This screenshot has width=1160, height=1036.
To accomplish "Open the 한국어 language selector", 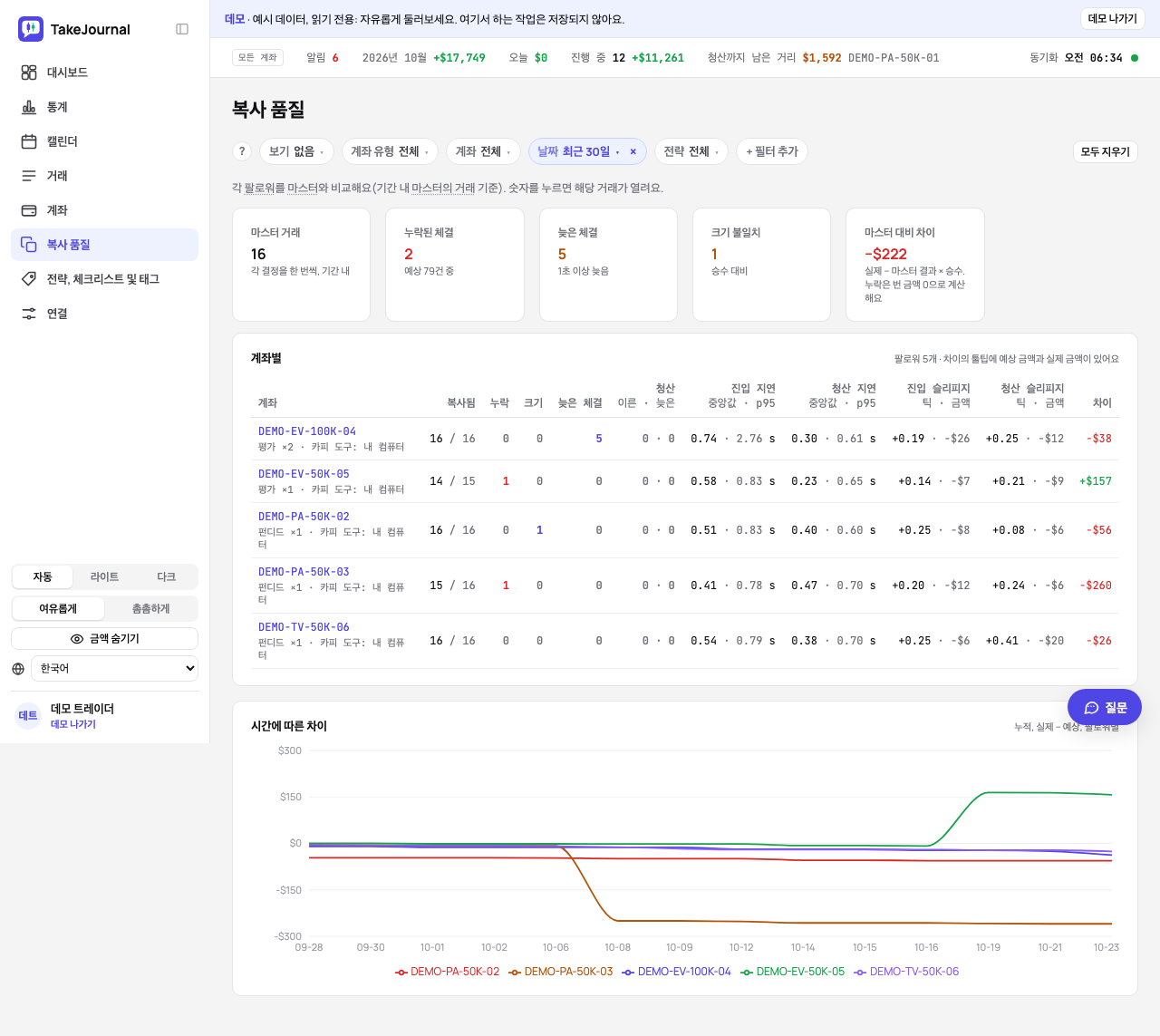I will click(115, 669).
